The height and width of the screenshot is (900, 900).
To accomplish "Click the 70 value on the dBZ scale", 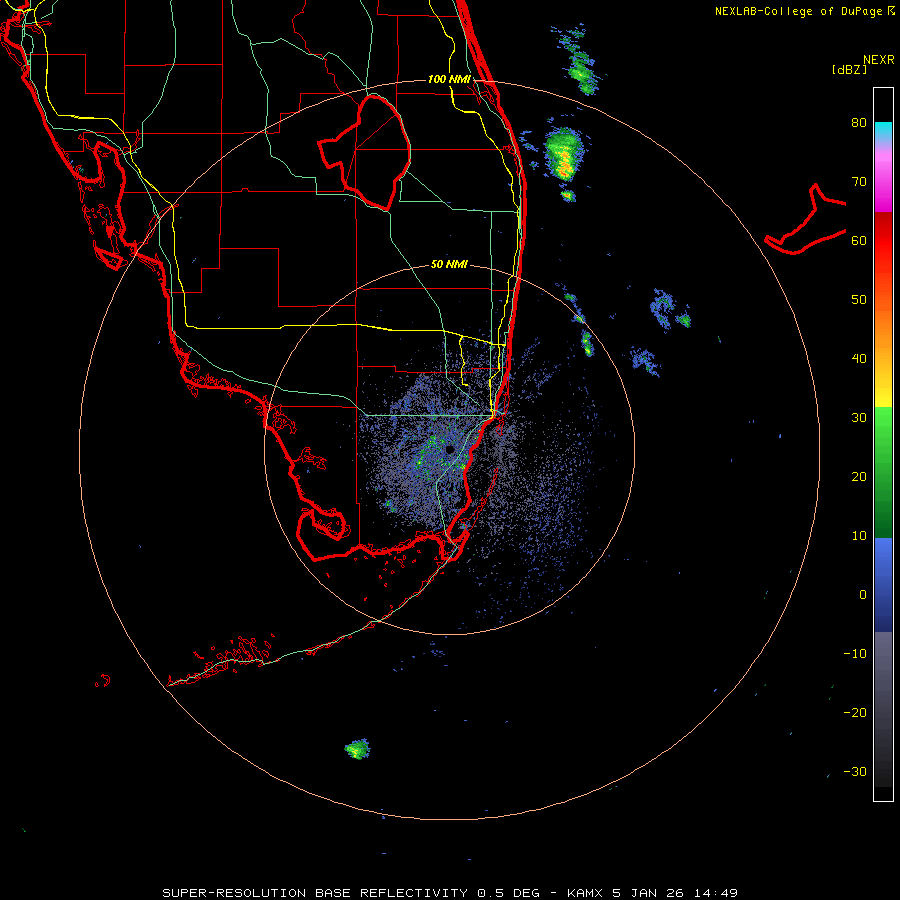I will [859, 182].
